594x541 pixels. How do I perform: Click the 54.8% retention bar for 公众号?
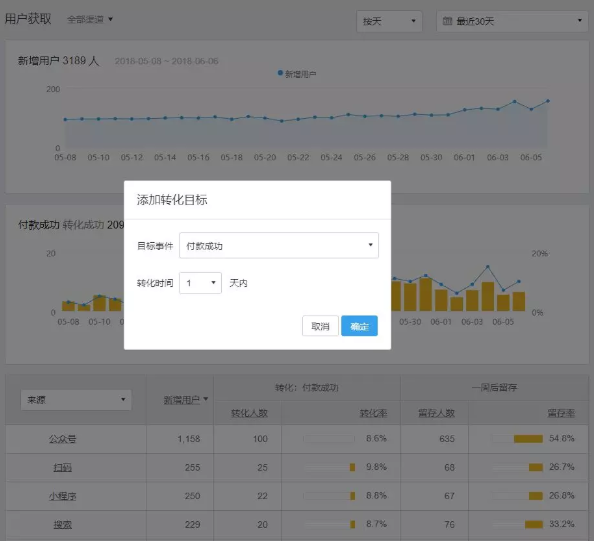point(528,439)
